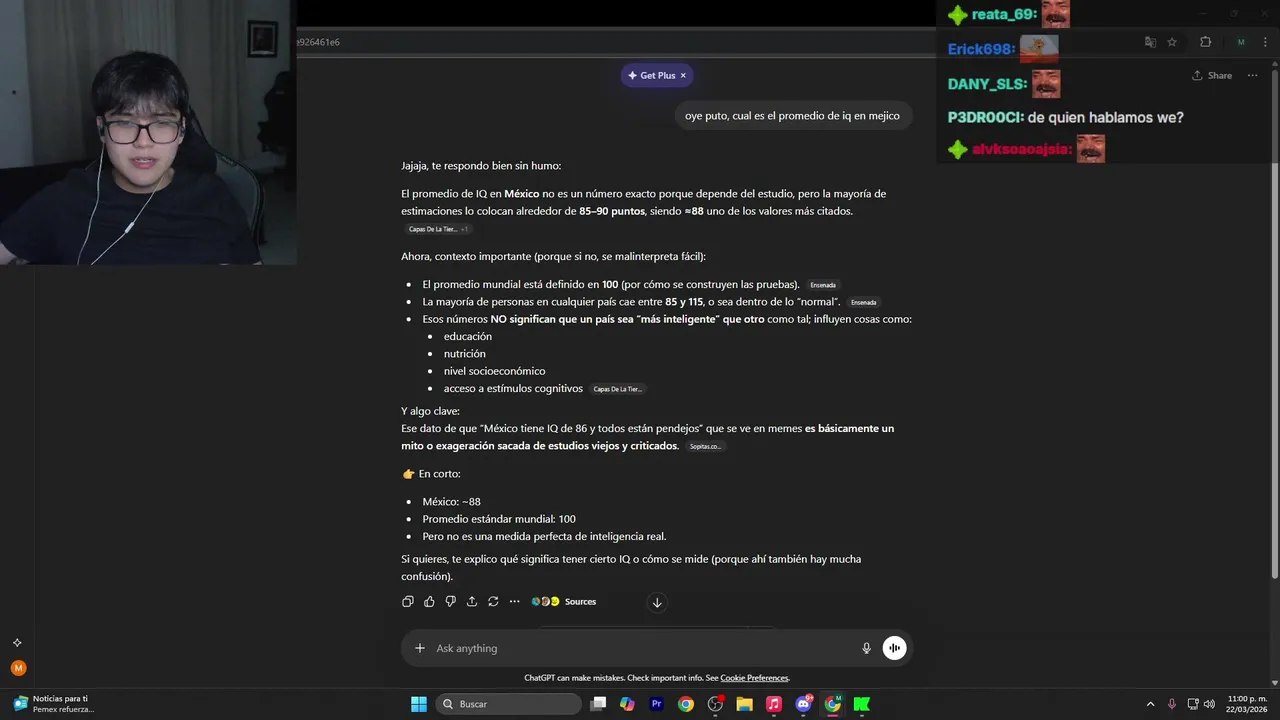The height and width of the screenshot is (720, 1280).
Task: Open Task View in the taskbar
Action: coord(598,704)
